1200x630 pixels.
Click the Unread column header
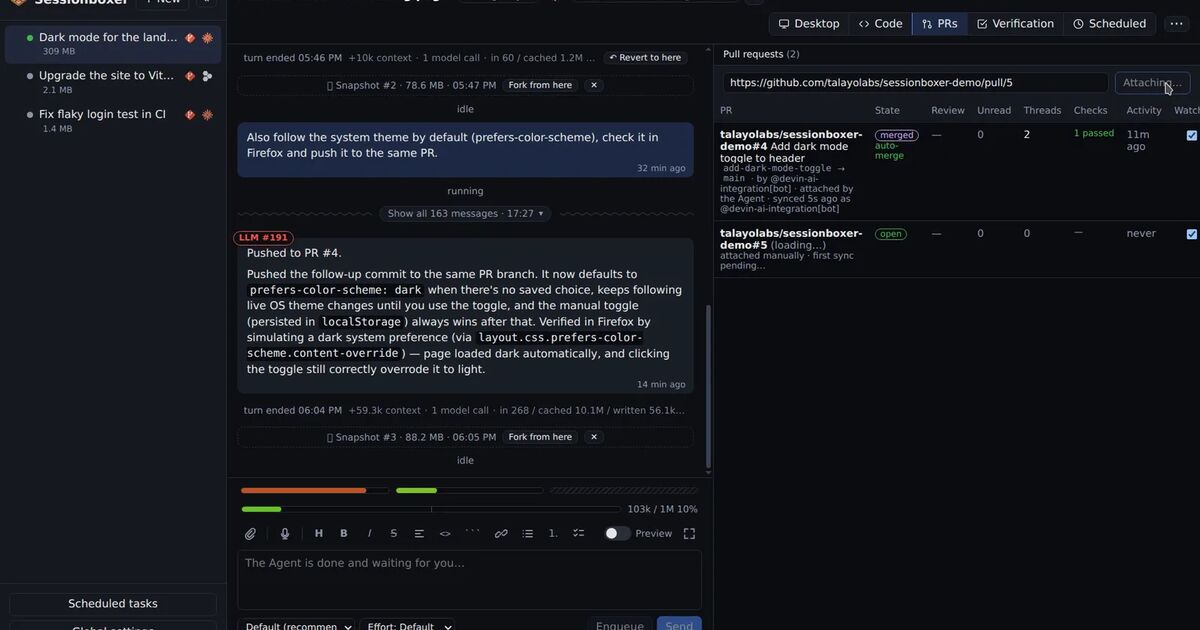994,111
